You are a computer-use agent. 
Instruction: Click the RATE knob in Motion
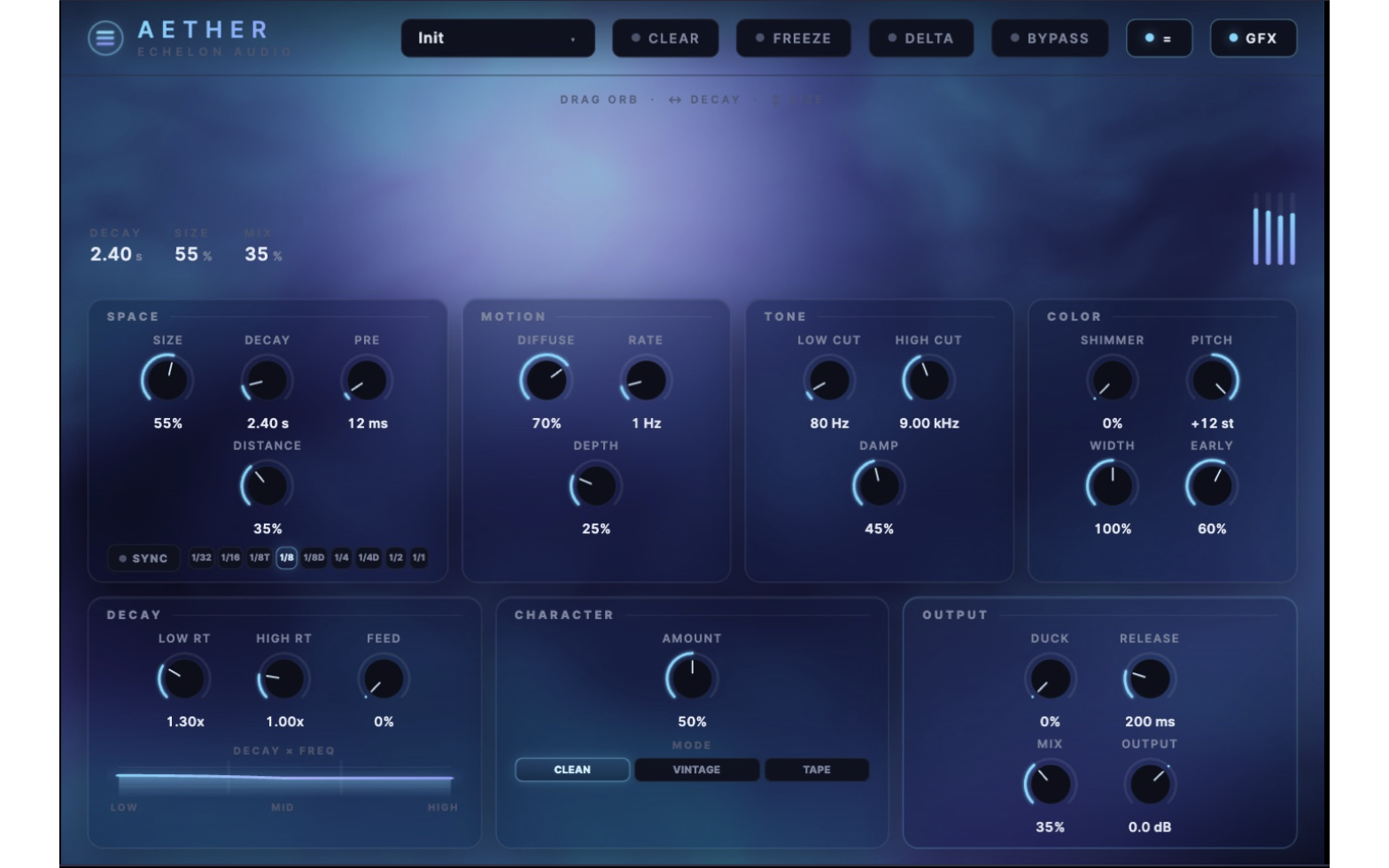click(x=646, y=380)
